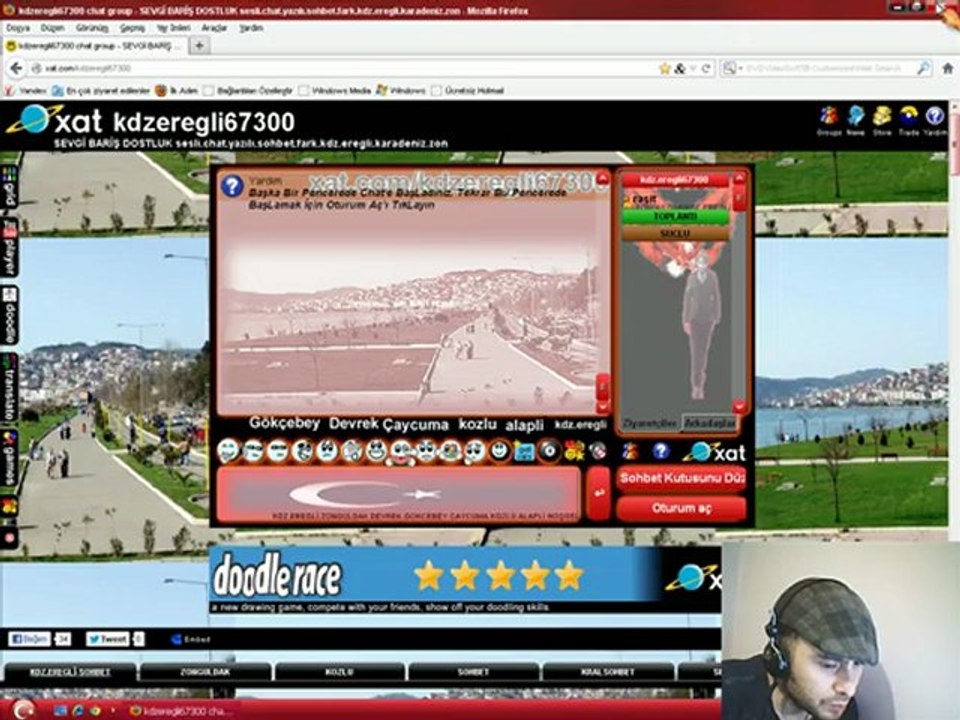The width and height of the screenshot is (960, 720).
Task: Click the emoticon directly left of the blue square icon
Action: coord(500,451)
